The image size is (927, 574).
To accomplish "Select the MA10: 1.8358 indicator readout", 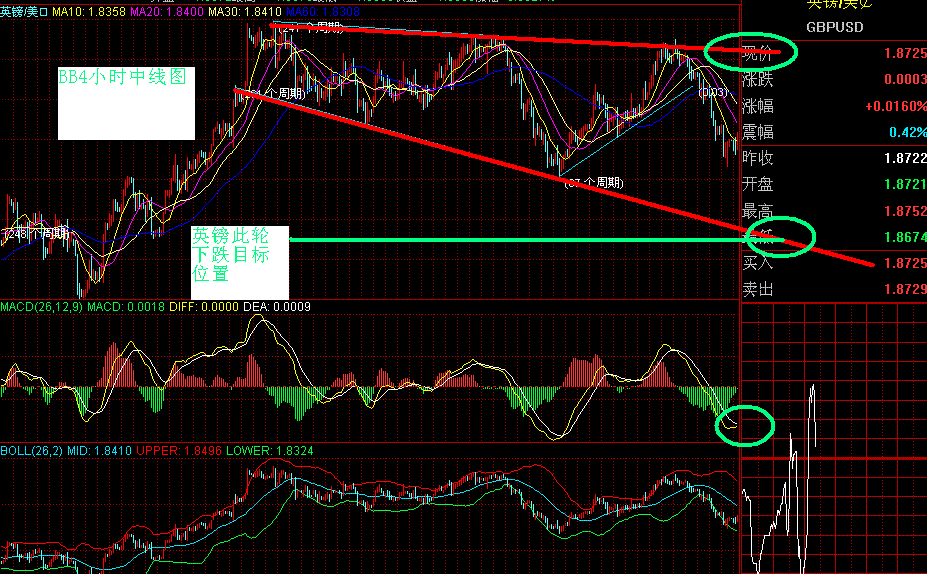I will 89,12.
